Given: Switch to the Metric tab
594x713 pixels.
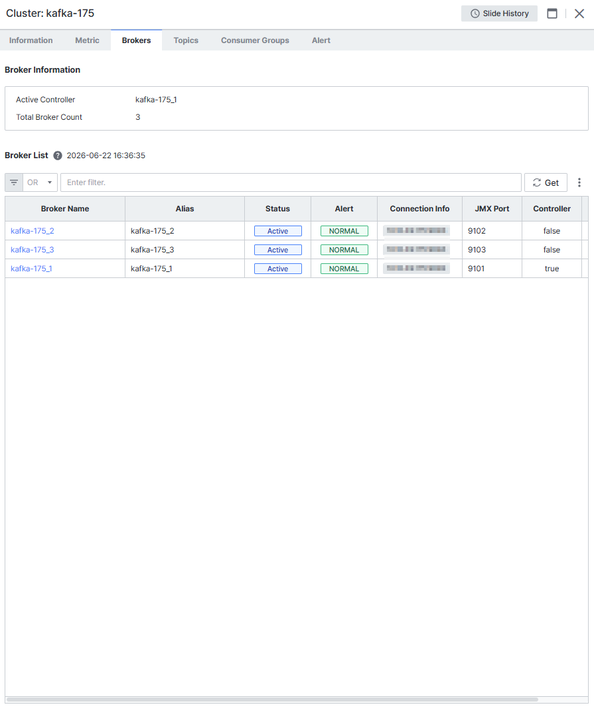Looking at the screenshot, I should click(87, 40).
